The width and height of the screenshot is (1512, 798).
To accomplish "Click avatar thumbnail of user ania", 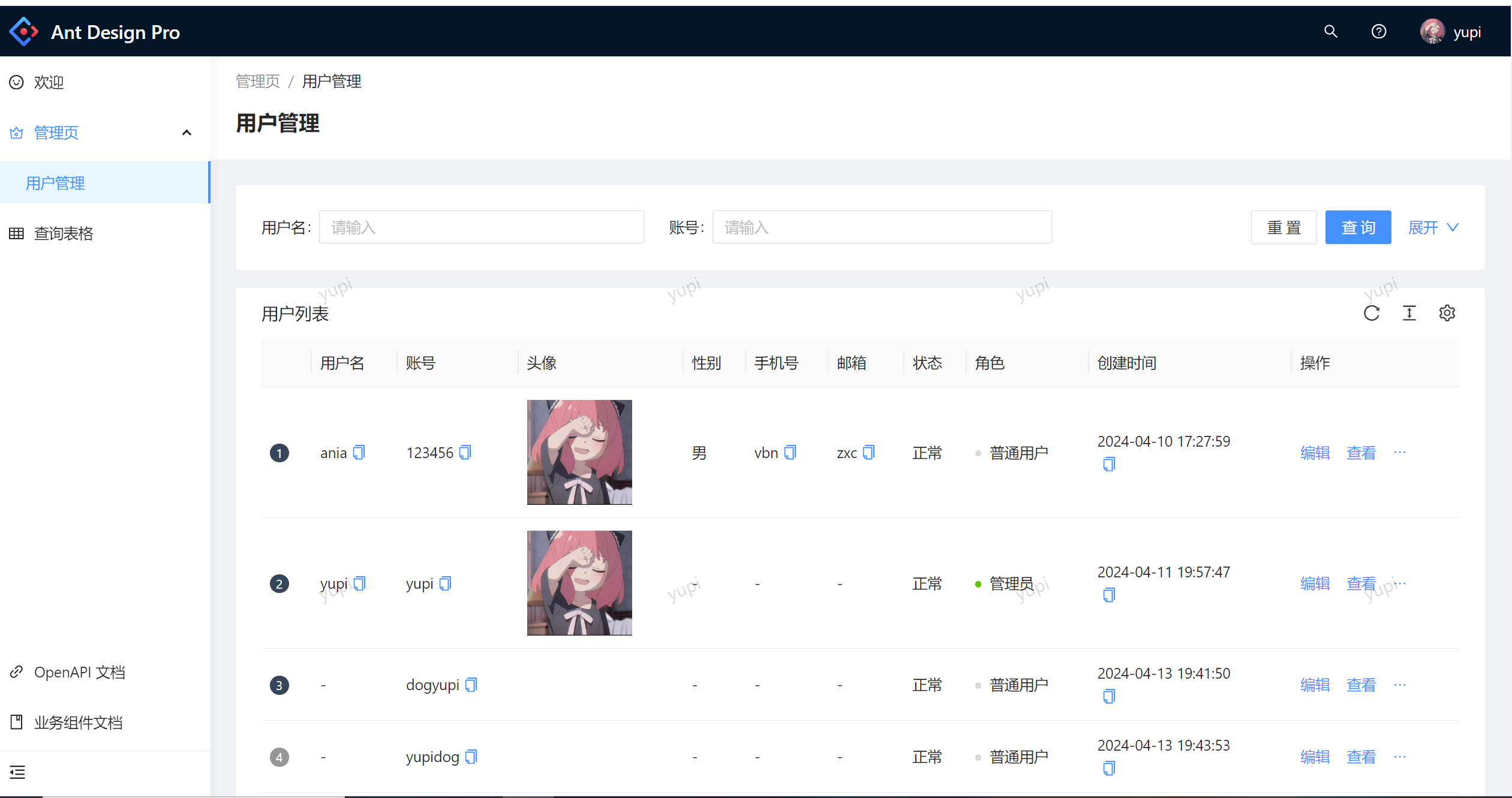I will point(580,452).
